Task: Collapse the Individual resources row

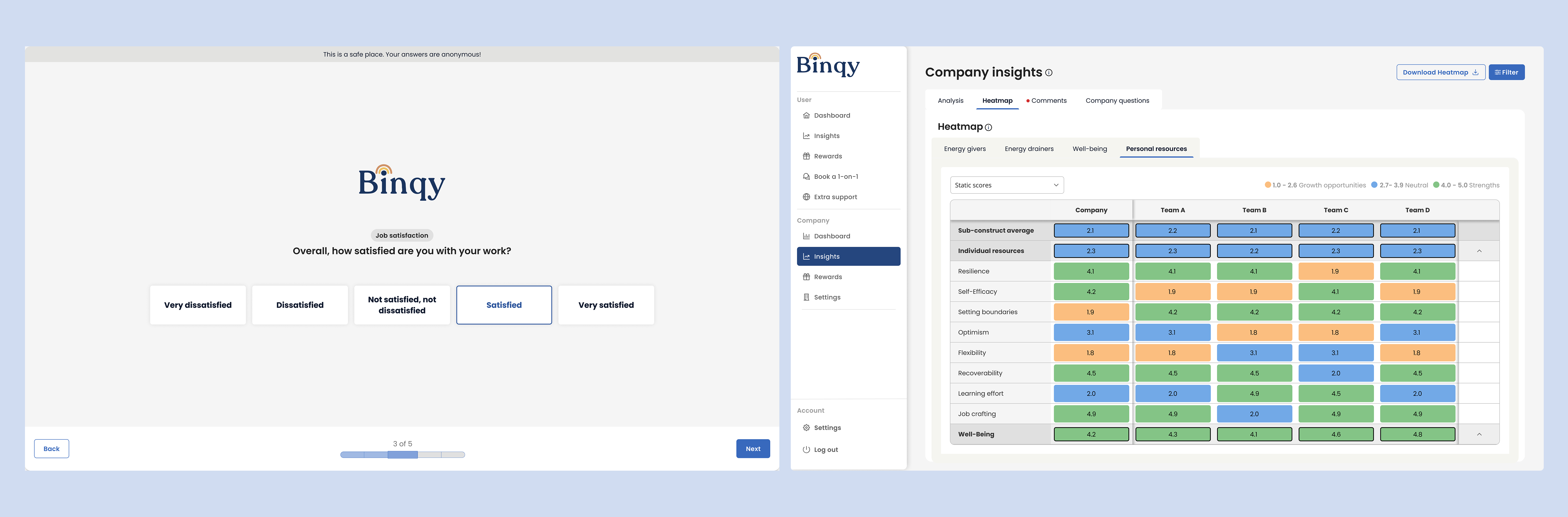Action: tap(1479, 251)
